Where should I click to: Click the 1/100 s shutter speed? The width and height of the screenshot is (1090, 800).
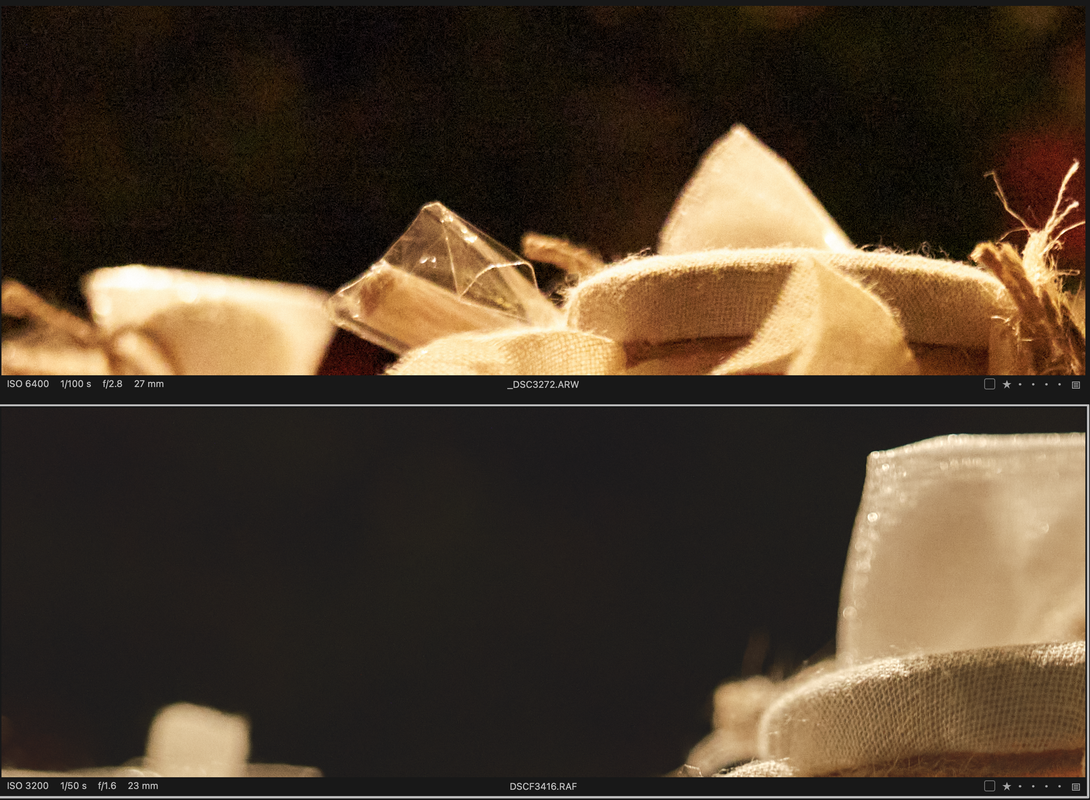[76, 384]
